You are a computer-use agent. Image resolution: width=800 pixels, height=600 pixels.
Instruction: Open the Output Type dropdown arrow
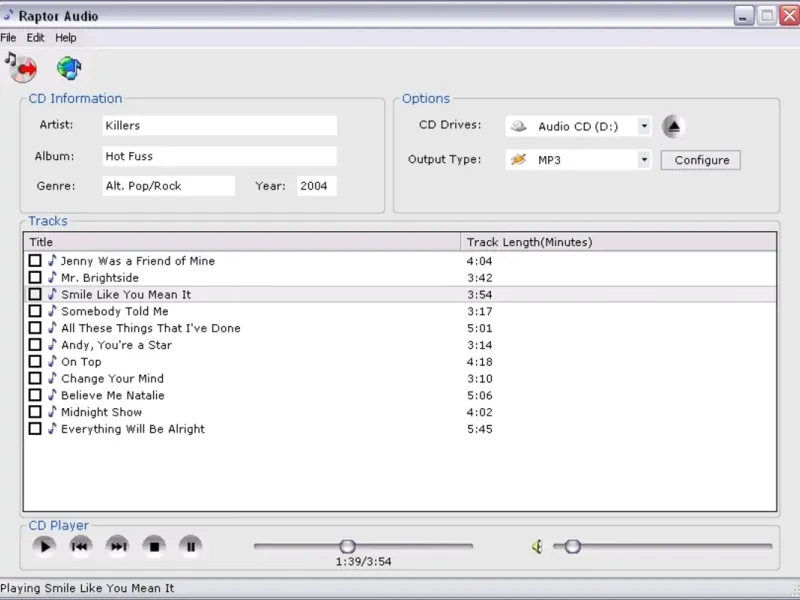(644, 160)
